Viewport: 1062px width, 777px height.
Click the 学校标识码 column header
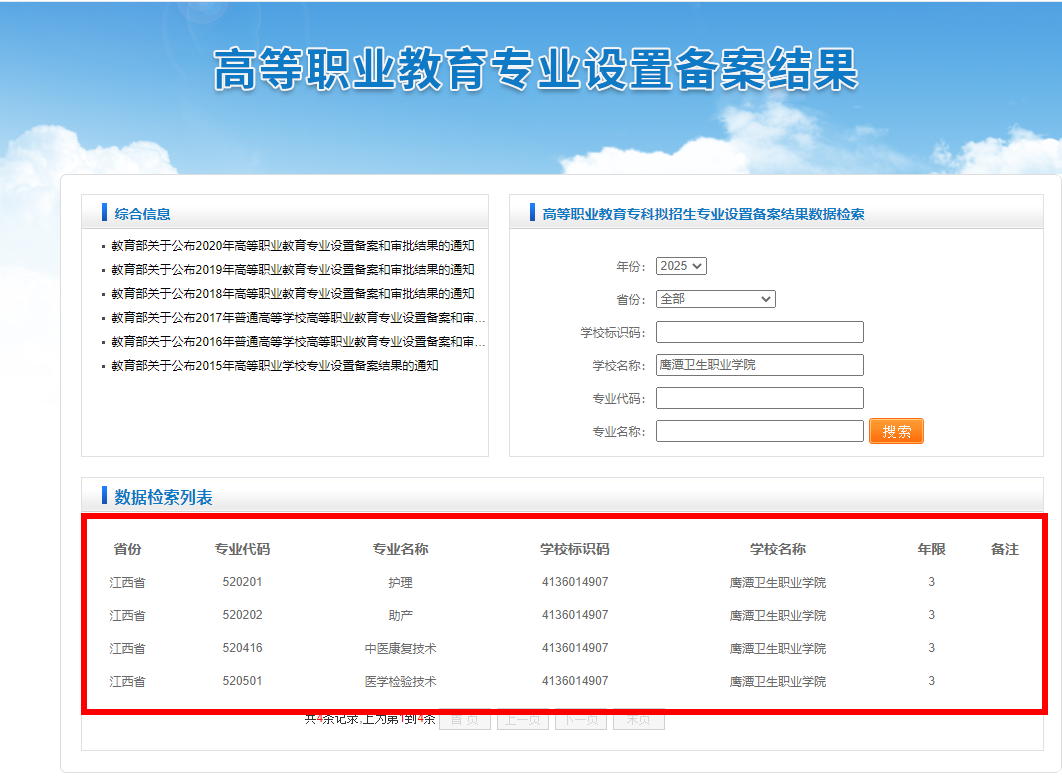coord(575,549)
